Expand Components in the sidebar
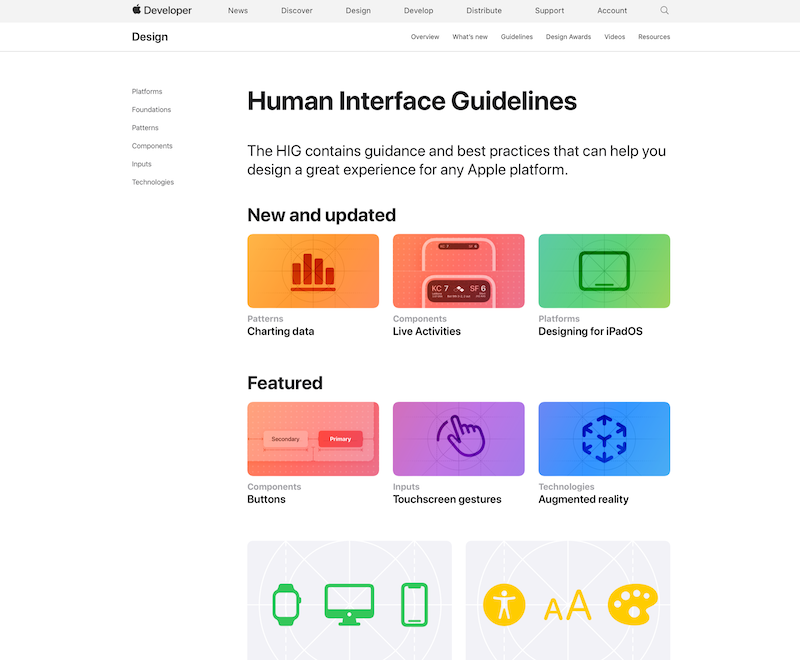This screenshot has height=660, width=800. point(152,146)
